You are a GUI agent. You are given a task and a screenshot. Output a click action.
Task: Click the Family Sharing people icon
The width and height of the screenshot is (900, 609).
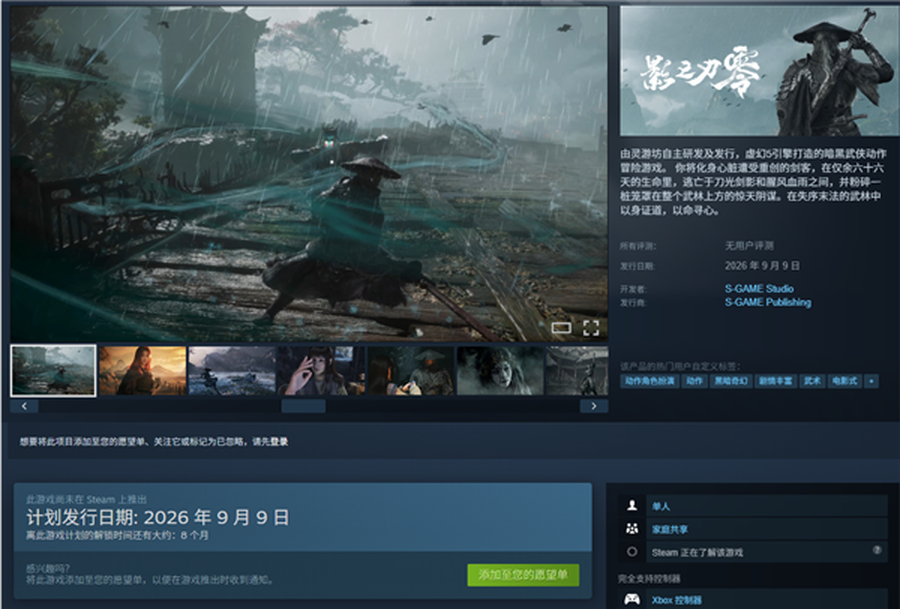pyautogui.click(x=631, y=529)
